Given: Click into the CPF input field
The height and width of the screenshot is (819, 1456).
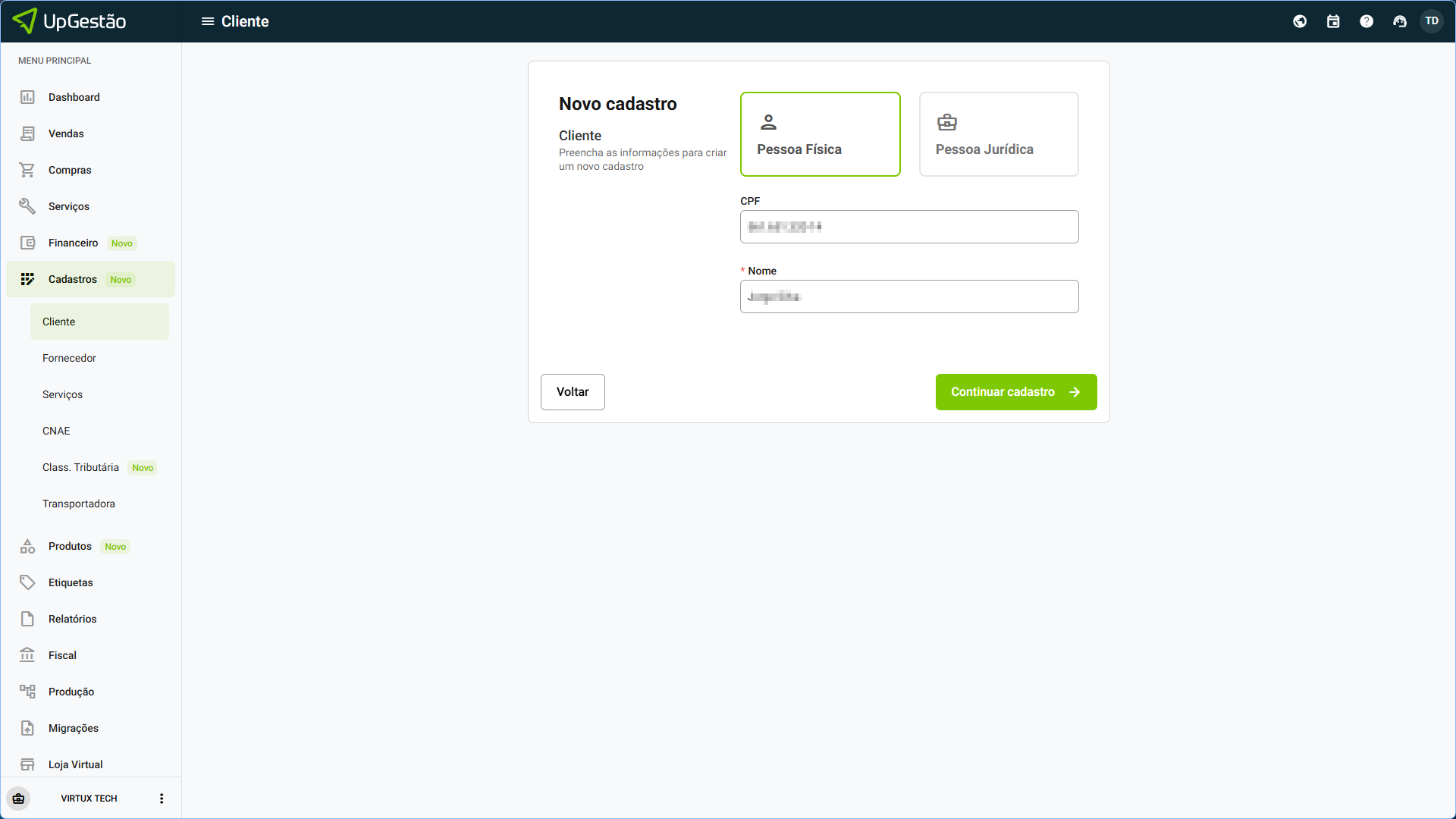Looking at the screenshot, I should click(908, 227).
